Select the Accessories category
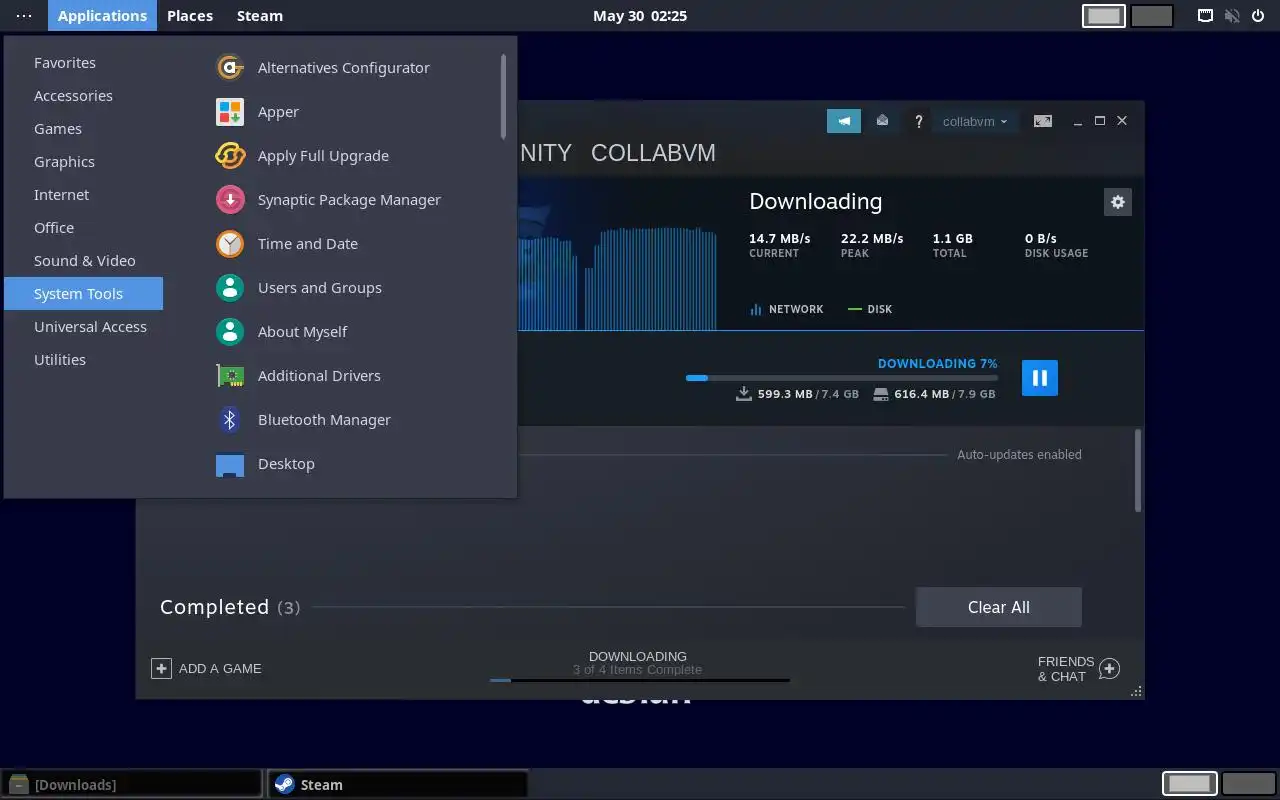 tap(84, 96)
